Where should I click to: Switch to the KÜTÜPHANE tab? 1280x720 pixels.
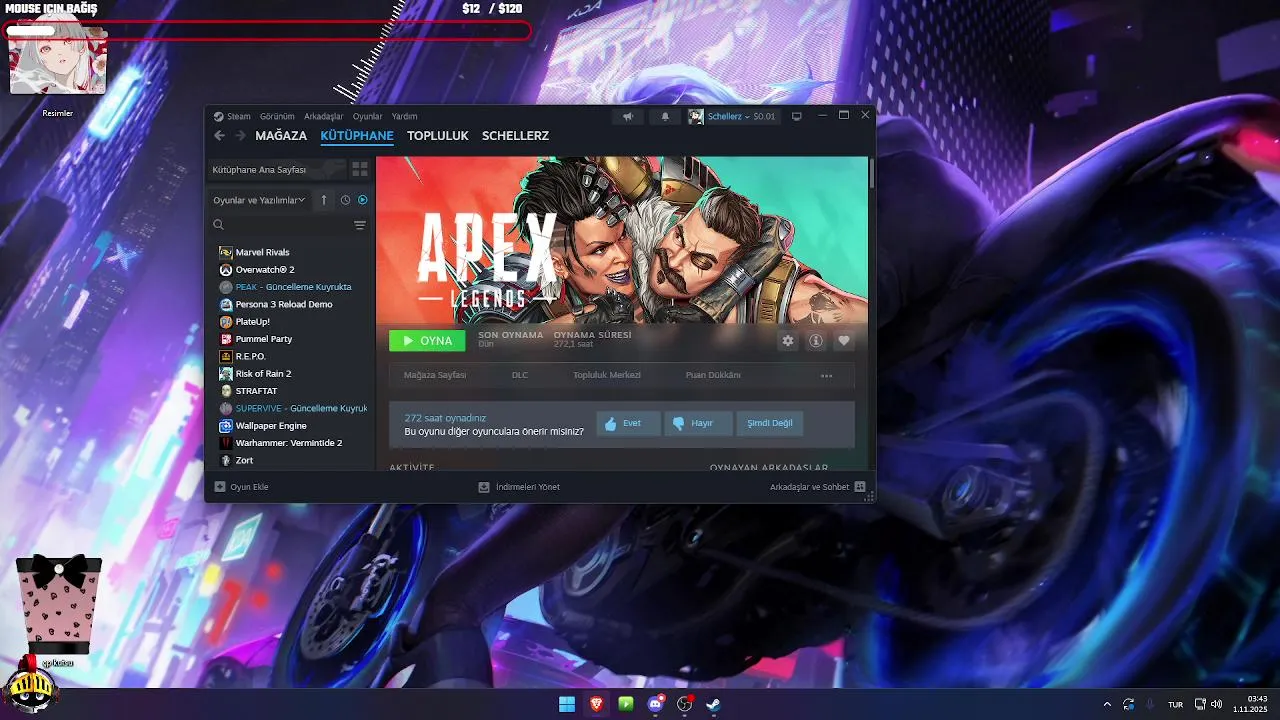(x=357, y=136)
